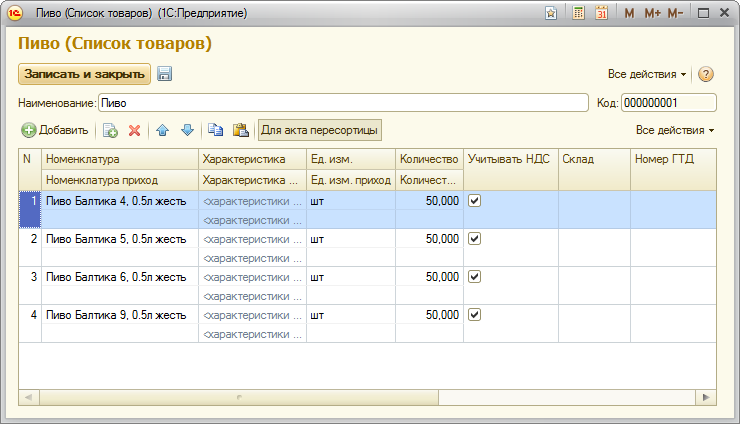Click the scrollbar left arrow
Viewport: 740px width, 424px height.
[29, 397]
